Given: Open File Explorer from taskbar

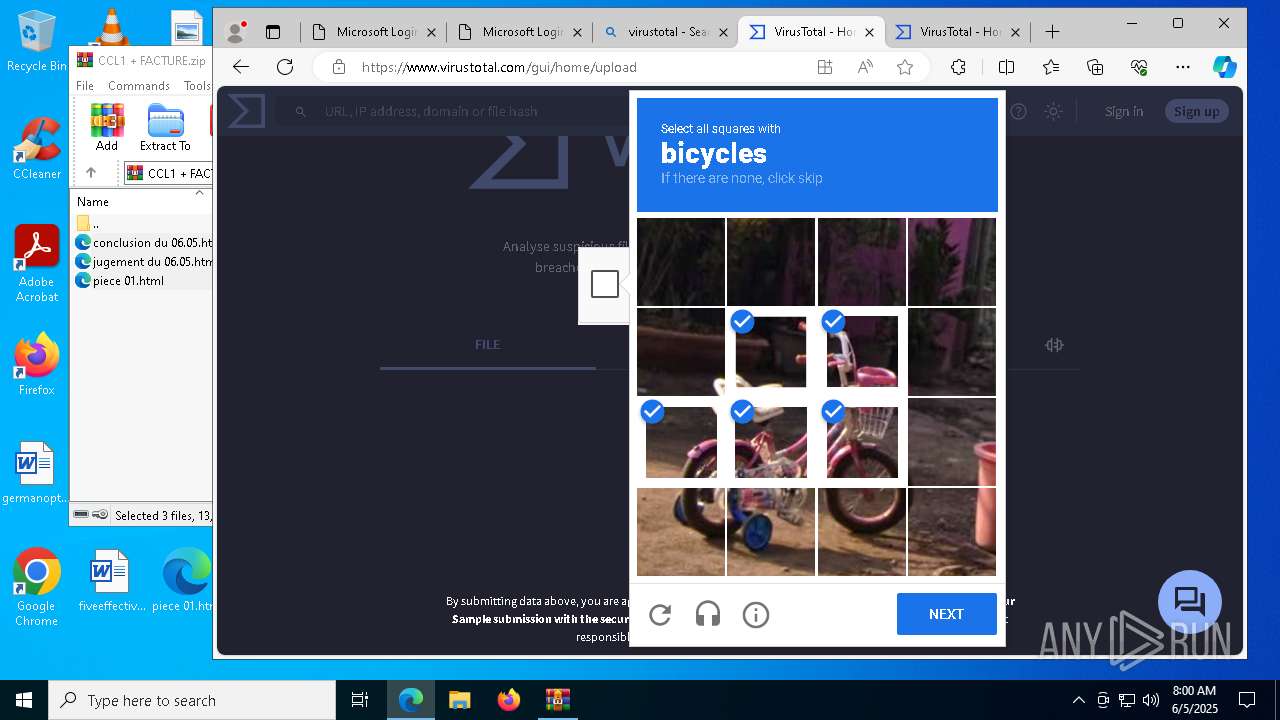Looking at the screenshot, I should click(459, 700).
